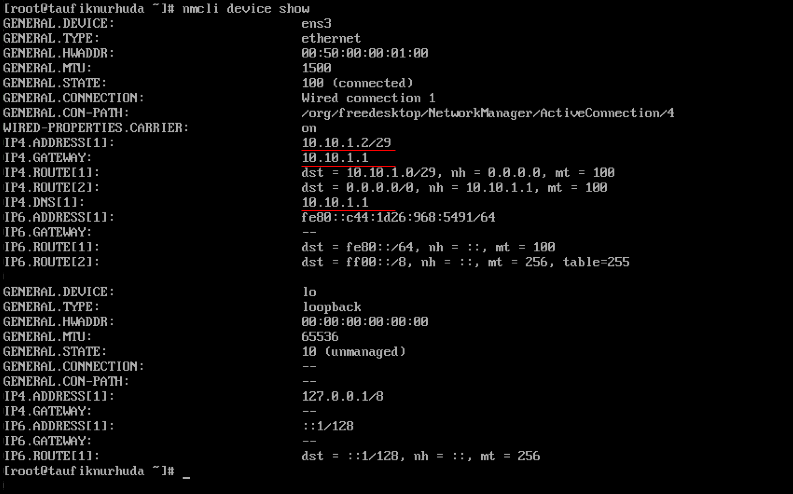Viewport: 793px width, 494px height.
Task: Click the blinking cursor at bottom prompt
Action: point(186,476)
